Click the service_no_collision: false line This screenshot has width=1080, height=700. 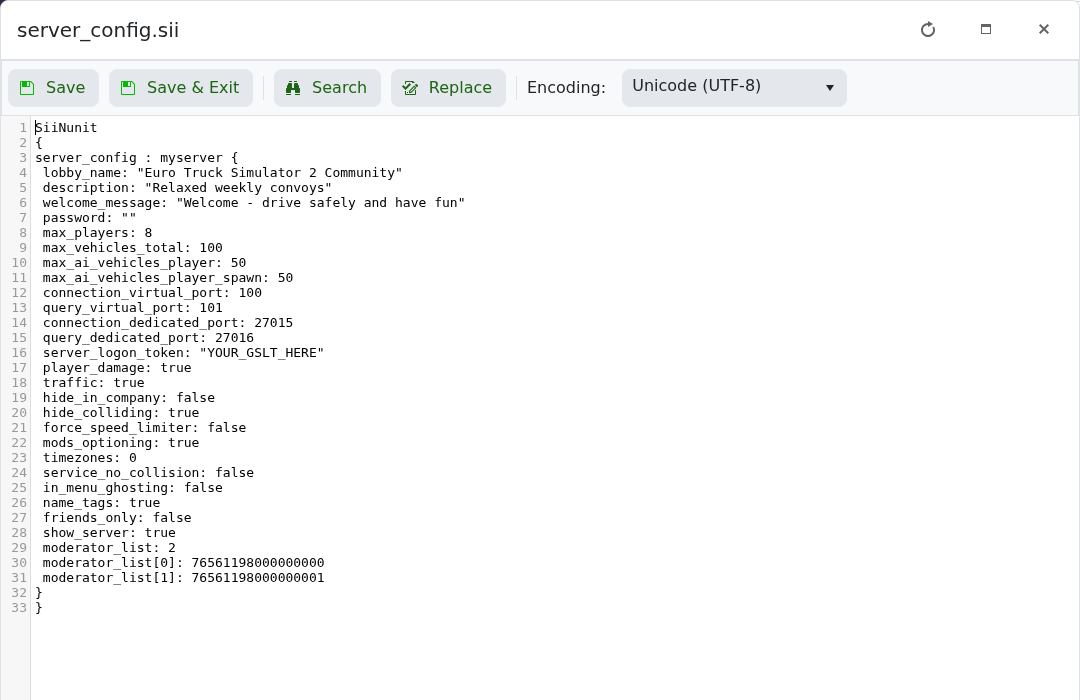click(x=148, y=473)
